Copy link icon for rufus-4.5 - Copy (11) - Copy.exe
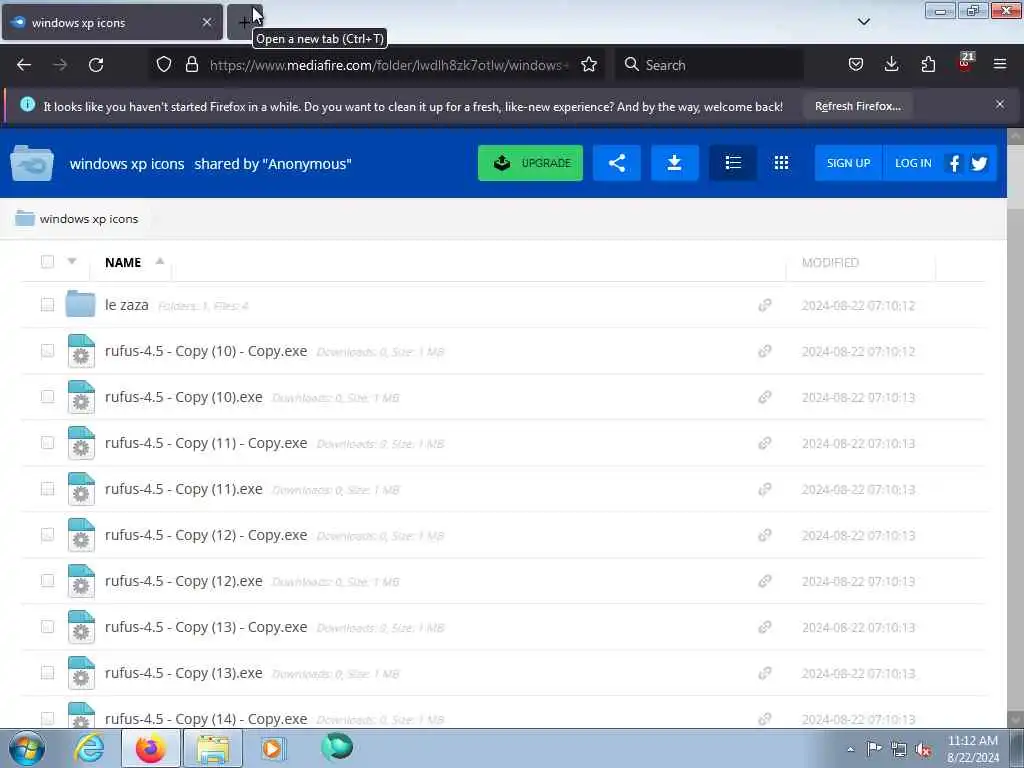 coord(765,443)
